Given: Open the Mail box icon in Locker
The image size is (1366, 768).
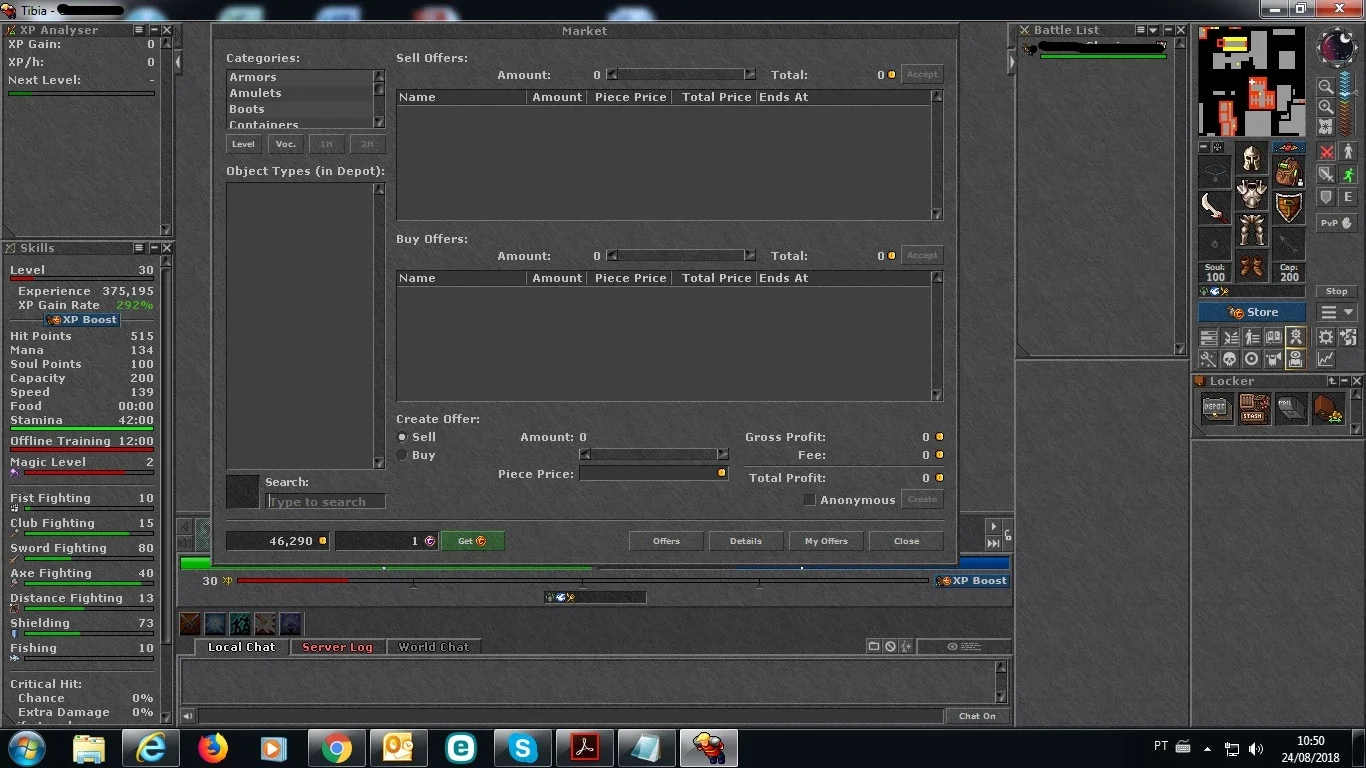Looking at the screenshot, I should (x=1291, y=408).
